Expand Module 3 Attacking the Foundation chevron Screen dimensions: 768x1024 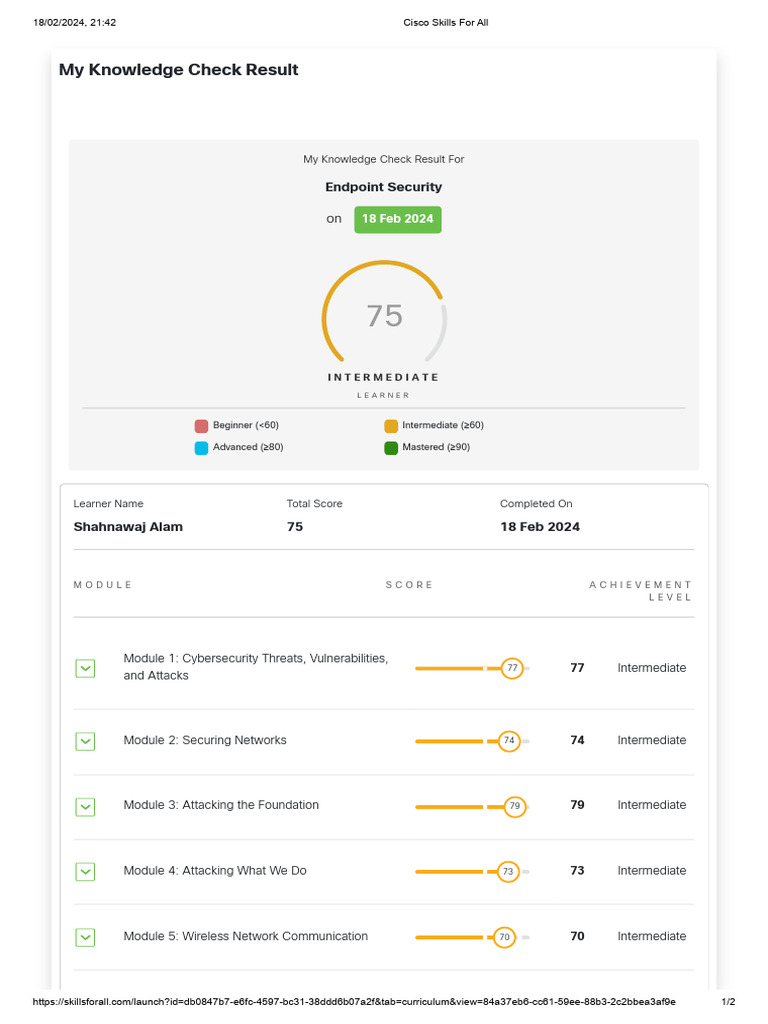[85, 806]
